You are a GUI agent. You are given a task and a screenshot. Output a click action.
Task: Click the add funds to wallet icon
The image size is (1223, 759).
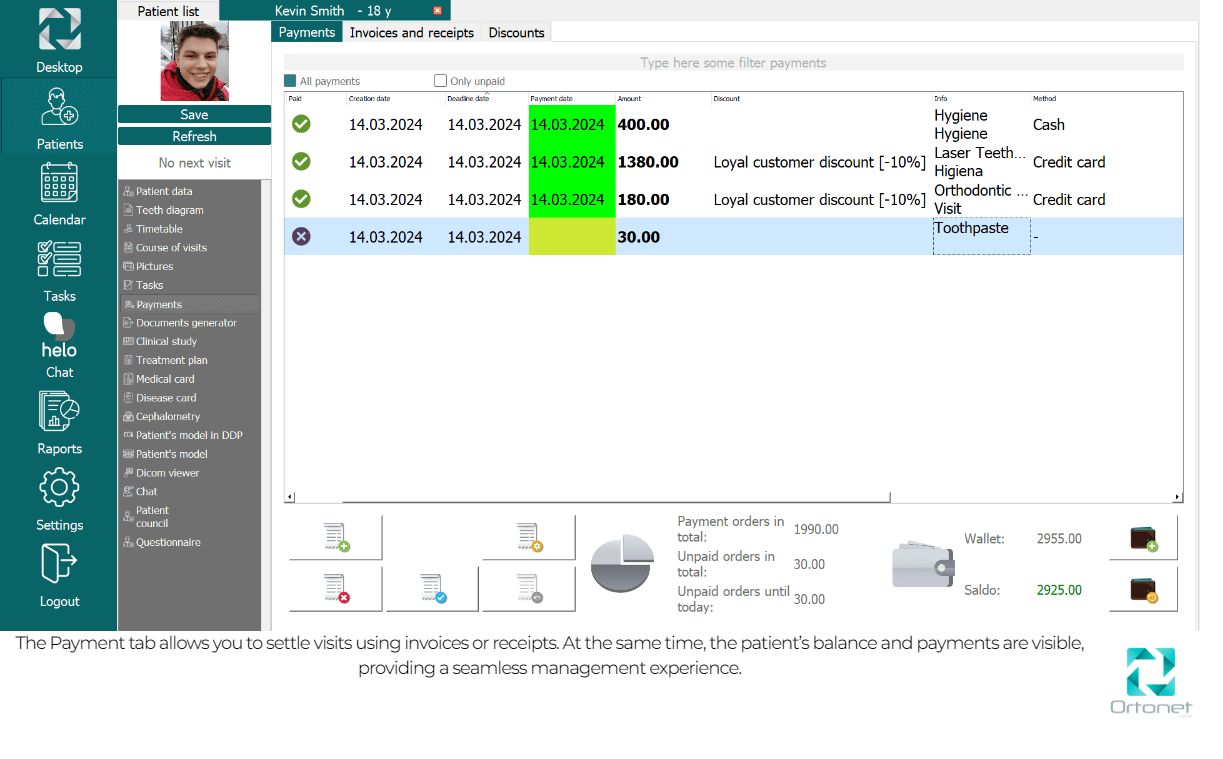(x=1143, y=538)
